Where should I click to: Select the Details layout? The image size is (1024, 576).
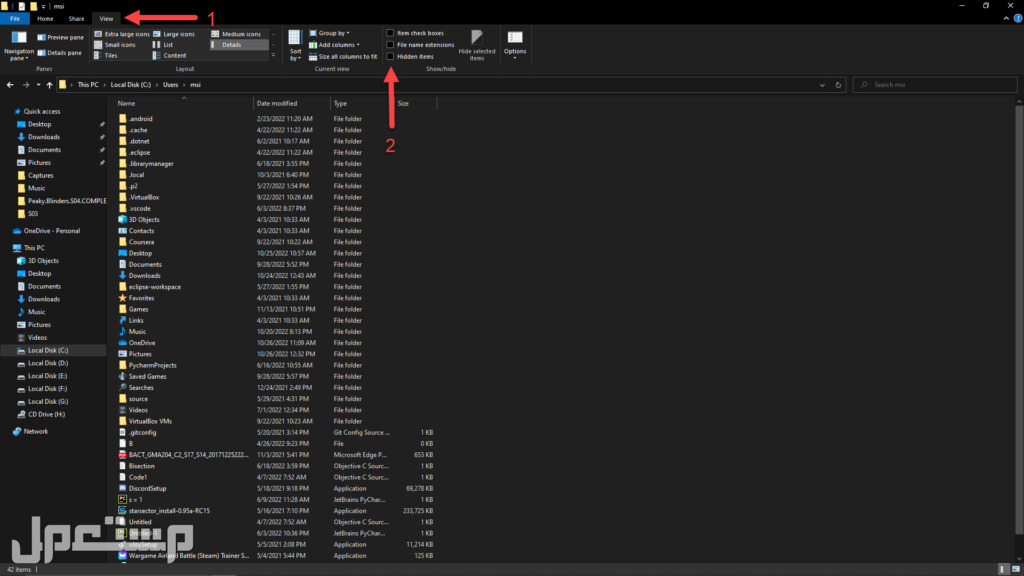(239, 45)
